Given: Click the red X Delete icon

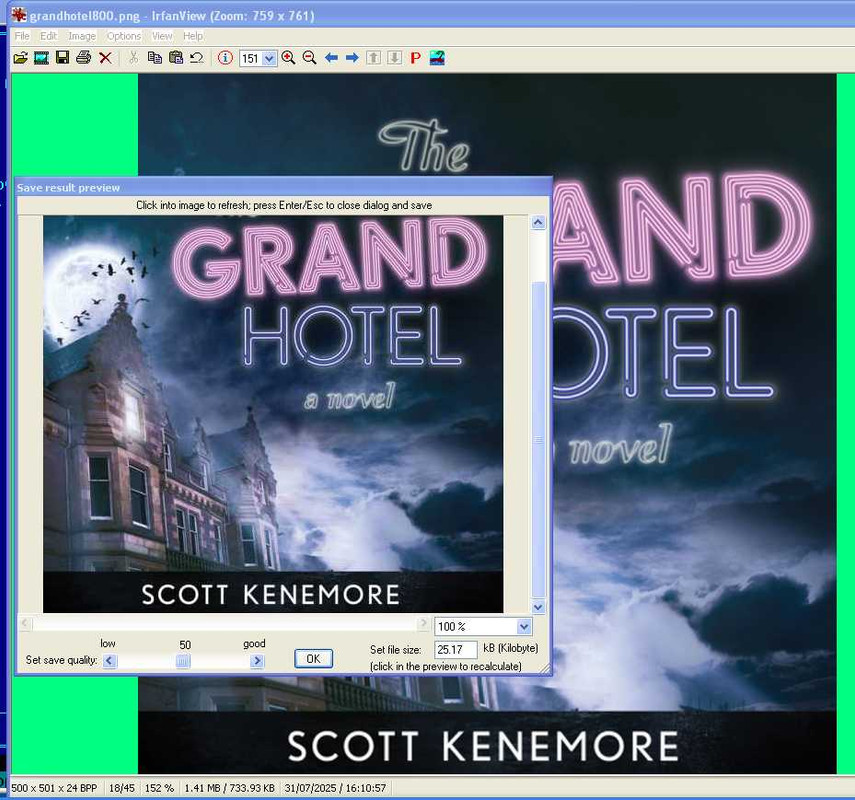Looking at the screenshot, I should [105, 58].
